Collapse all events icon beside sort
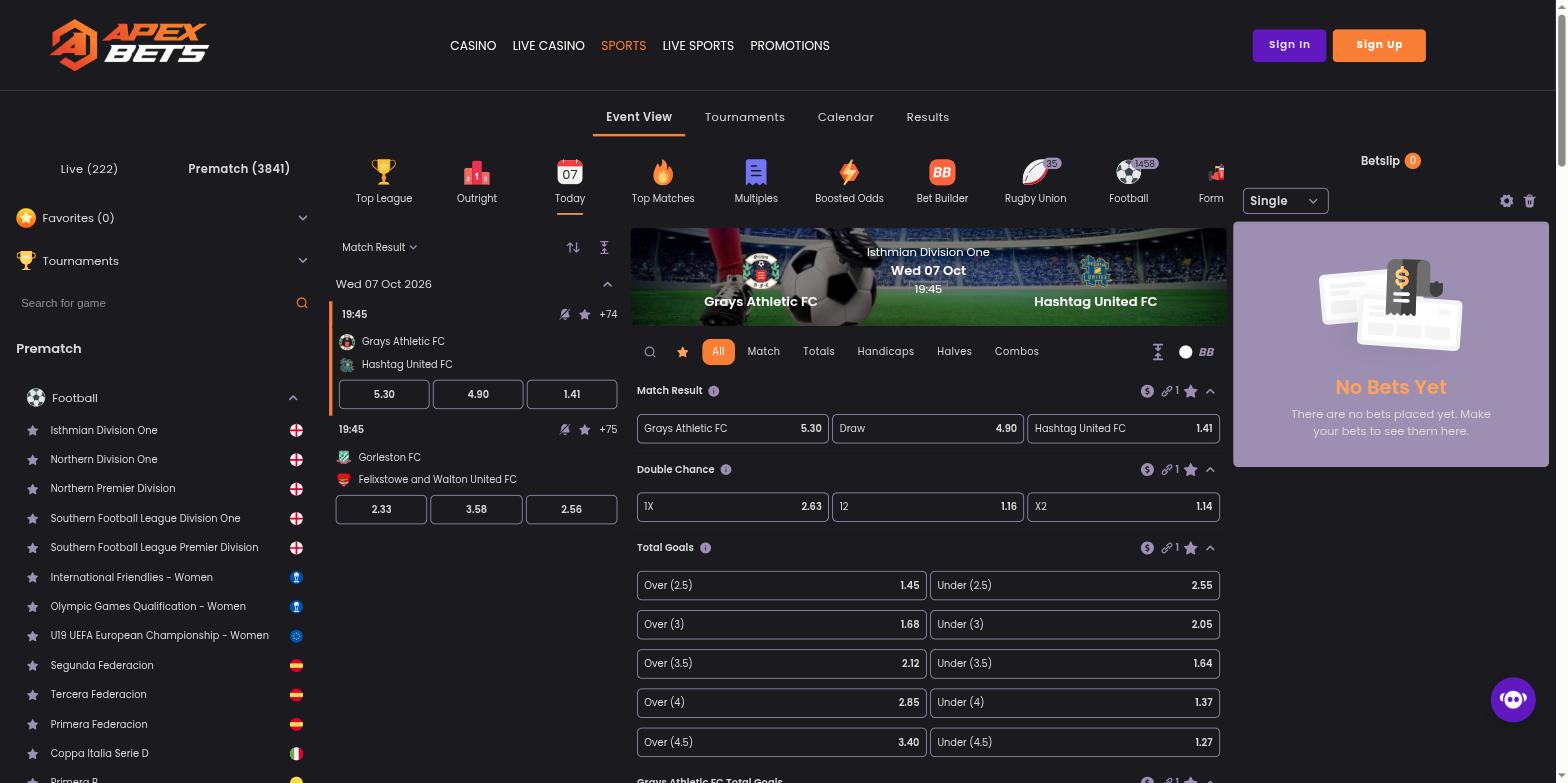 tap(604, 247)
